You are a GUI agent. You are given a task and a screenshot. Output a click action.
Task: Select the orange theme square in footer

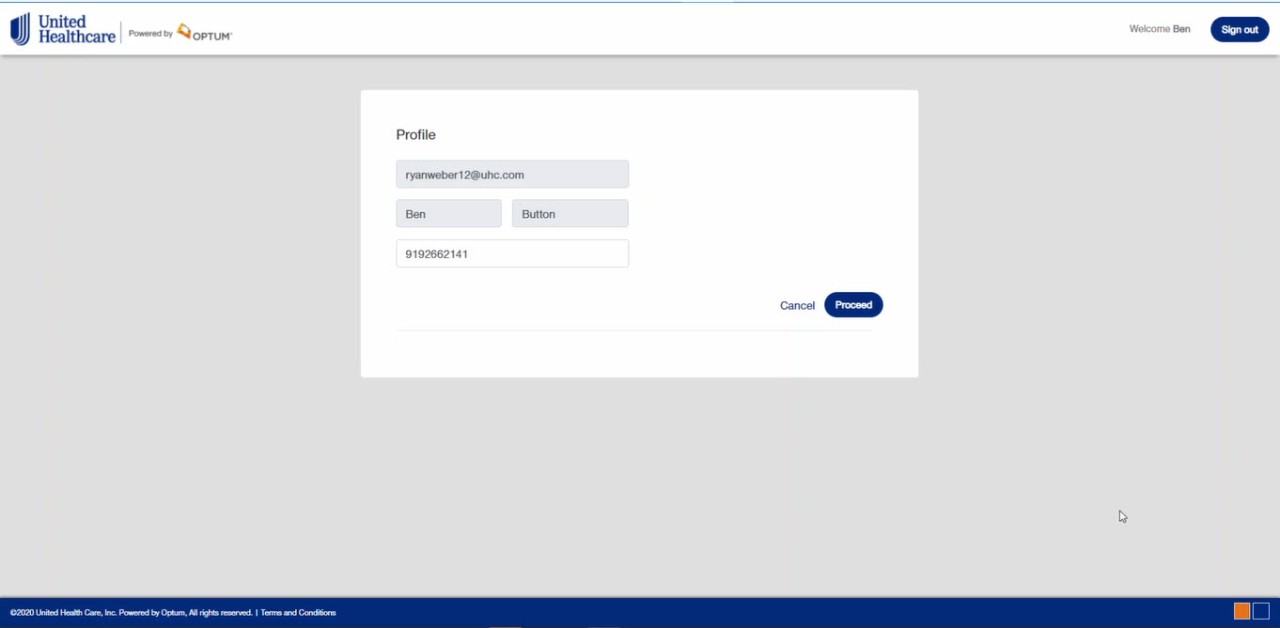click(x=1242, y=611)
